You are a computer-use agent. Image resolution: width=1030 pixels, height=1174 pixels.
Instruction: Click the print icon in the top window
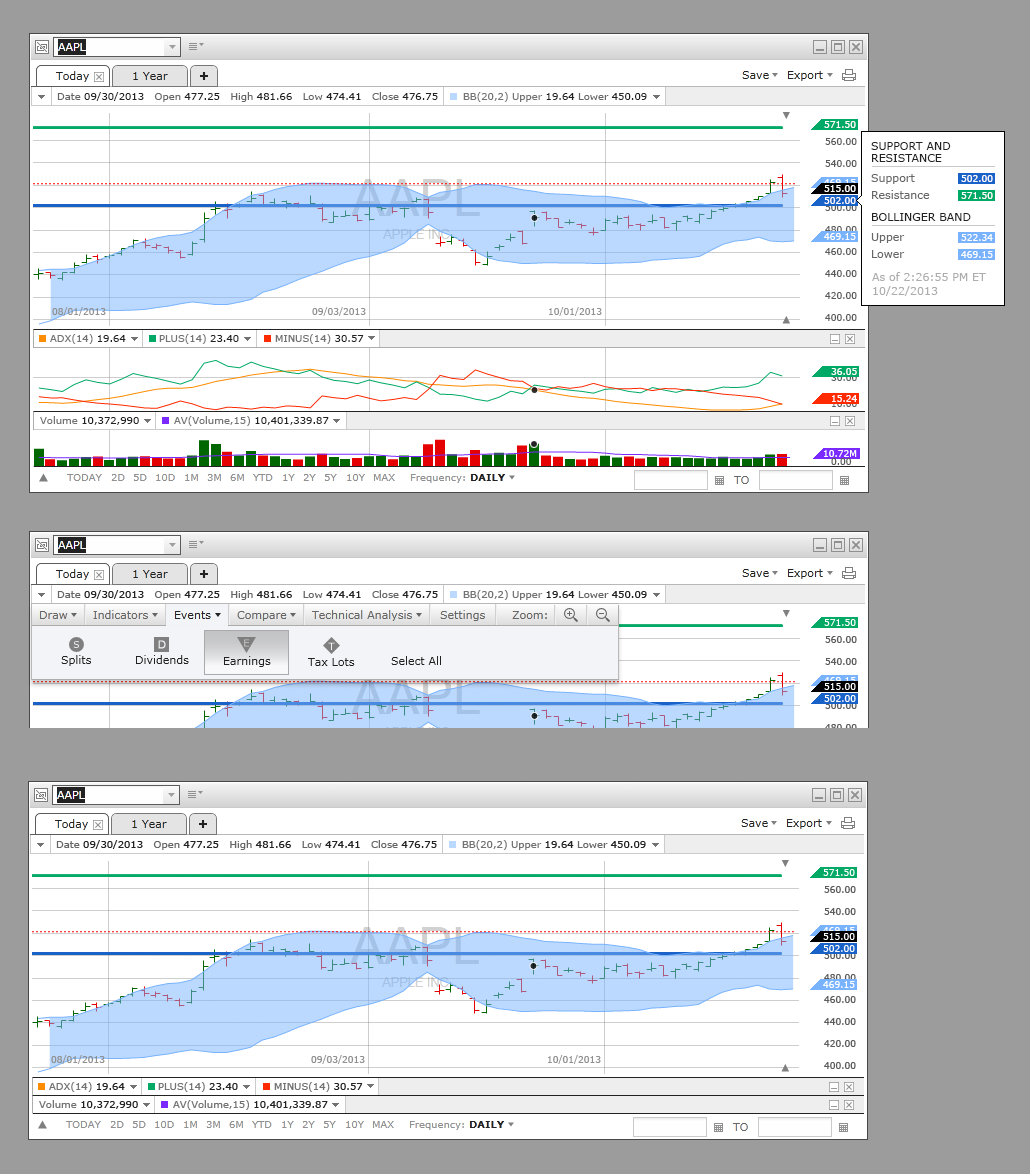click(849, 75)
